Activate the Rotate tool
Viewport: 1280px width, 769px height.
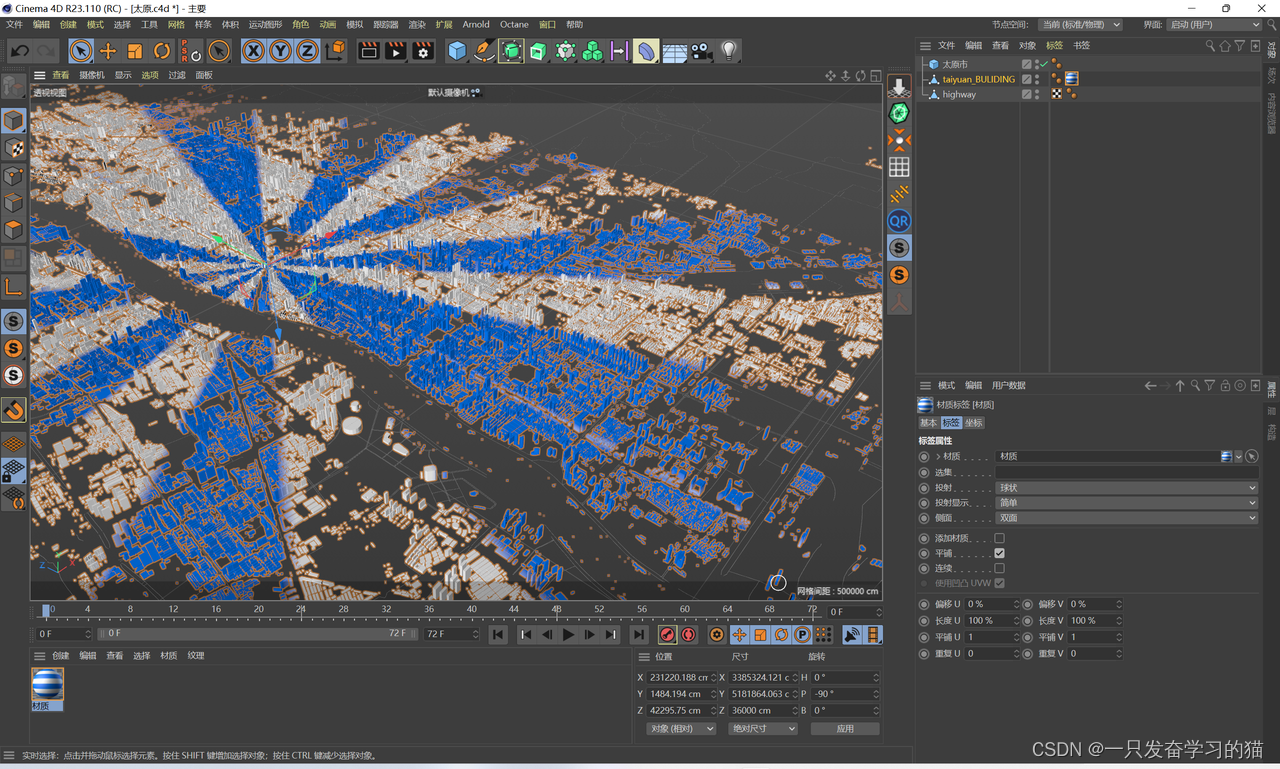tap(161, 50)
